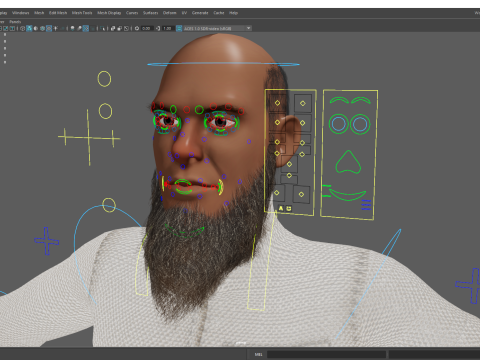Image resolution: width=480 pixels, height=360 pixels.
Task: Open the Help menu
Action: click(233, 13)
